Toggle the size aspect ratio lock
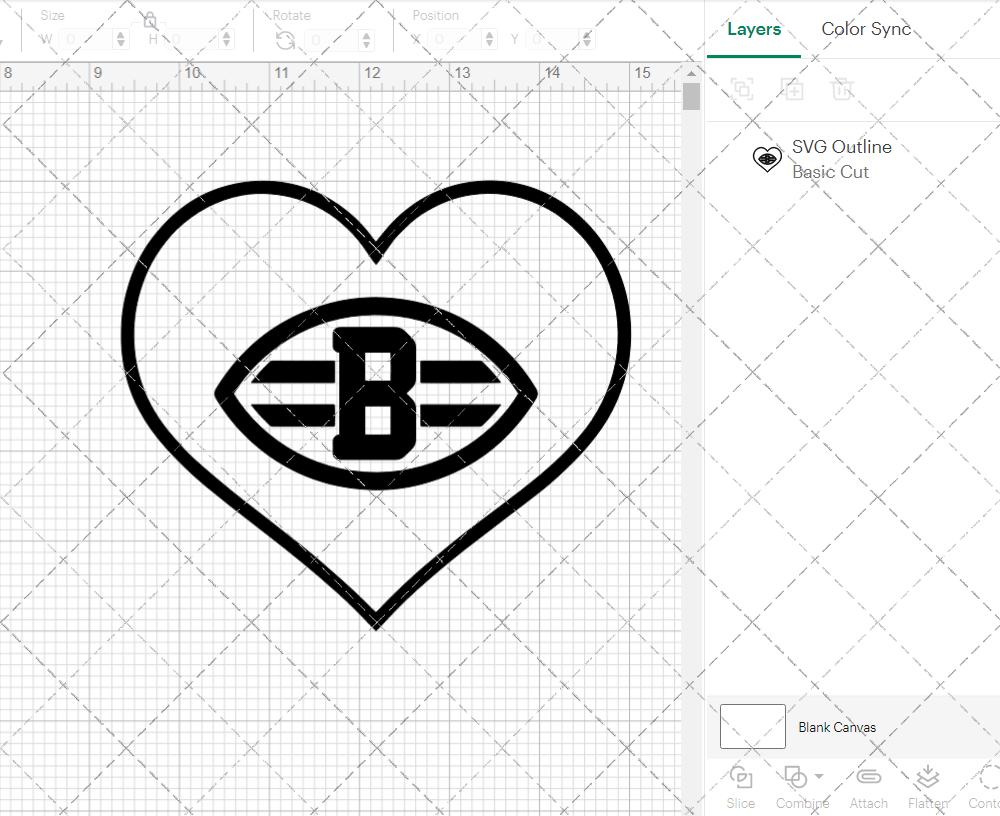Image resolution: width=1000 pixels, height=816 pixels. click(148, 19)
